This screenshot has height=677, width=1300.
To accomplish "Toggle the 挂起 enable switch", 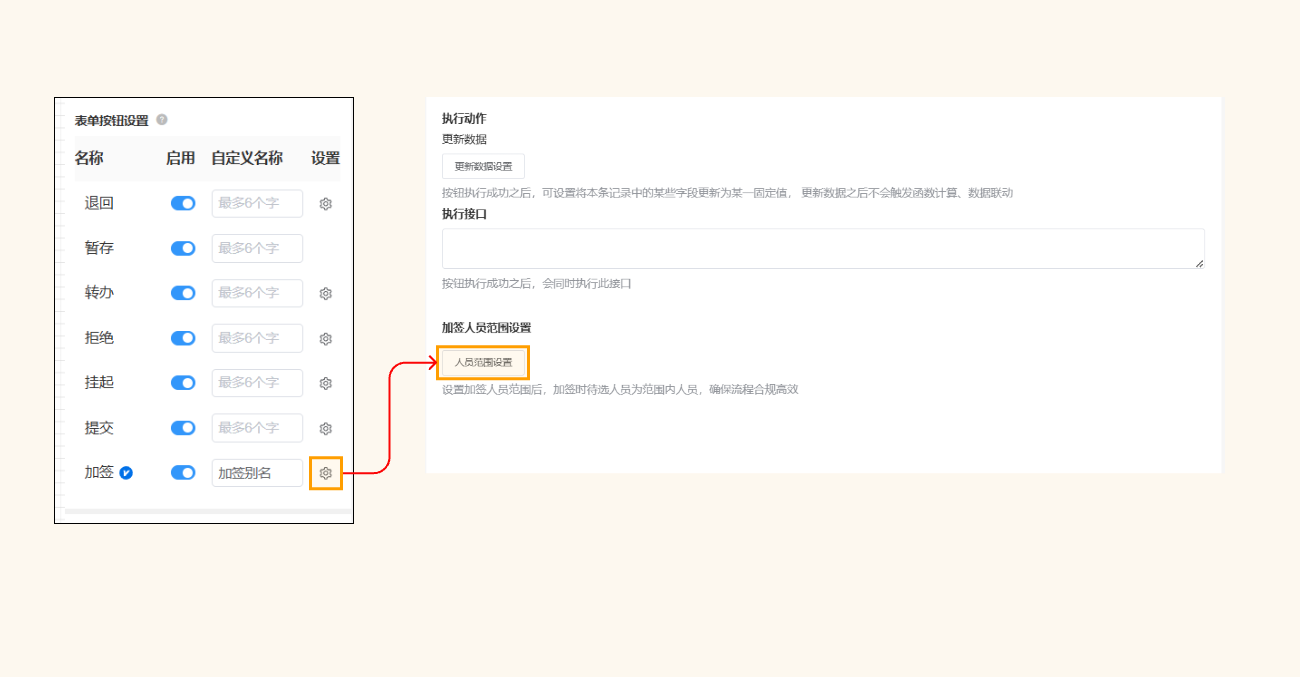I will (x=183, y=383).
